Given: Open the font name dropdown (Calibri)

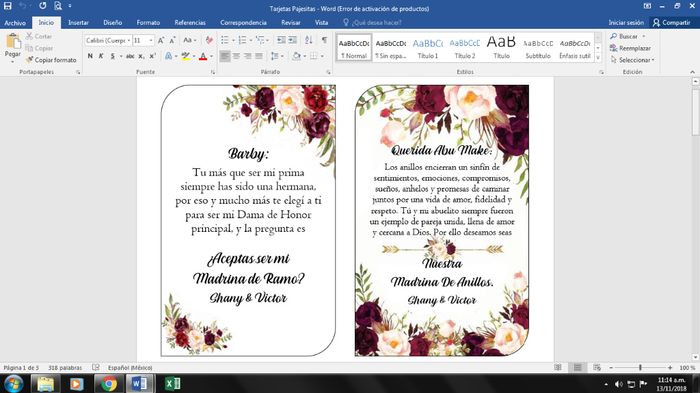Looking at the screenshot, I should click(129, 41).
